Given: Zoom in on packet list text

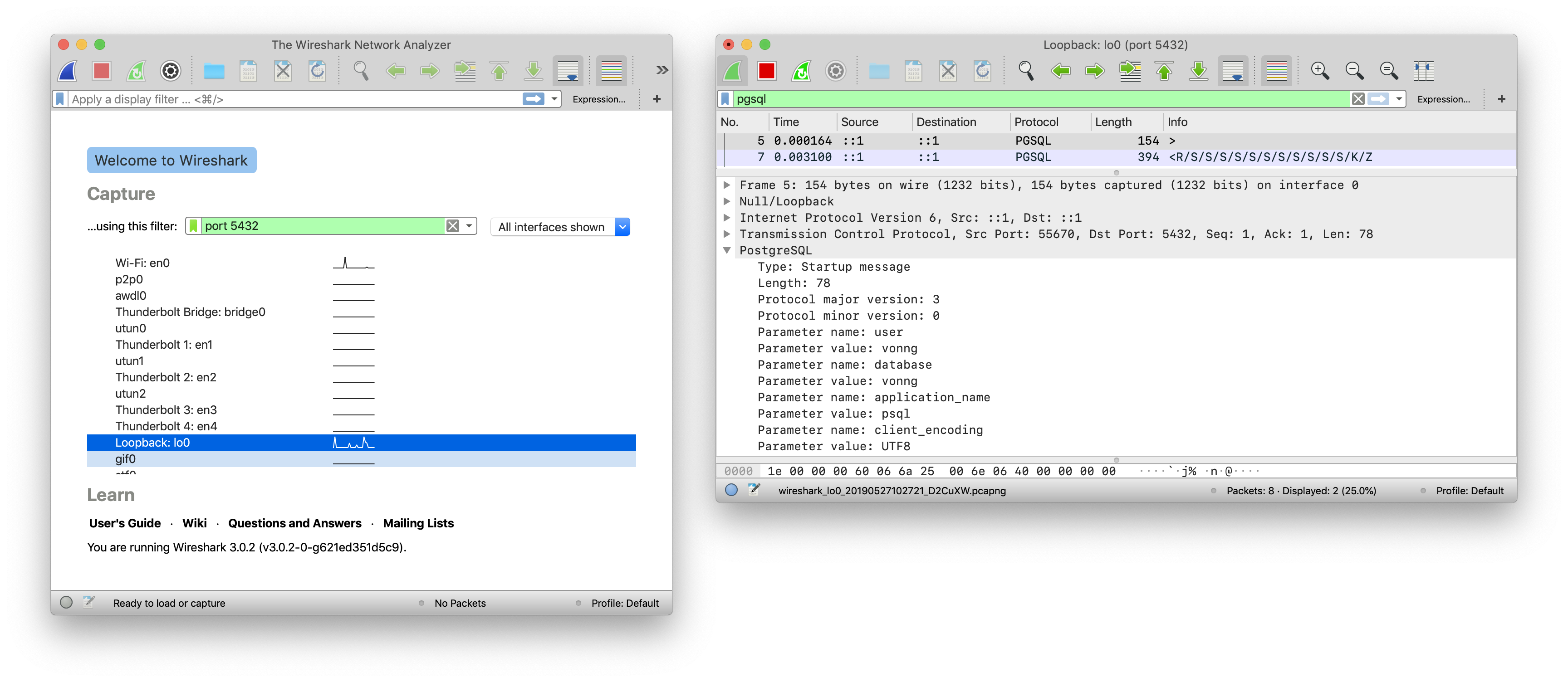Looking at the screenshot, I should 1320,71.
